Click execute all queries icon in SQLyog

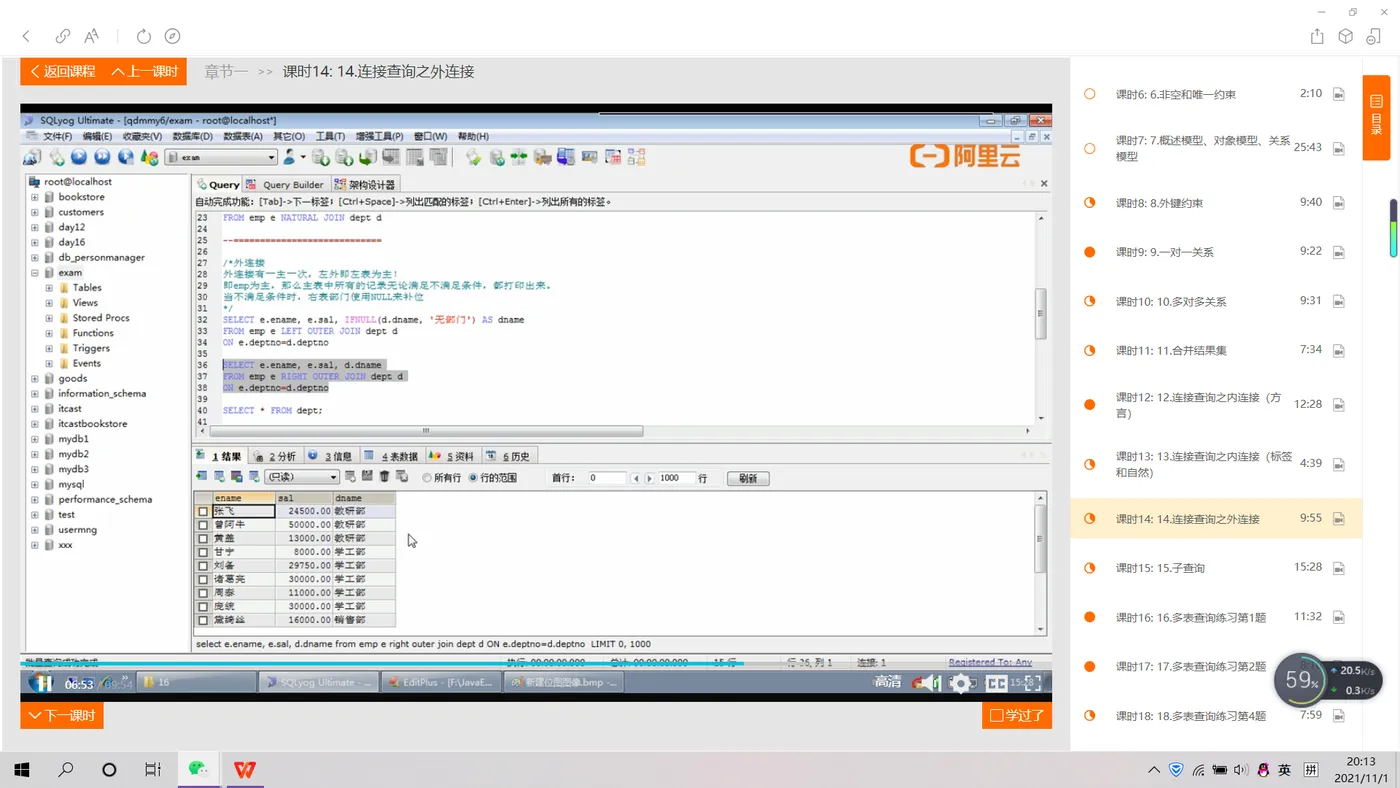pos(102,157)
